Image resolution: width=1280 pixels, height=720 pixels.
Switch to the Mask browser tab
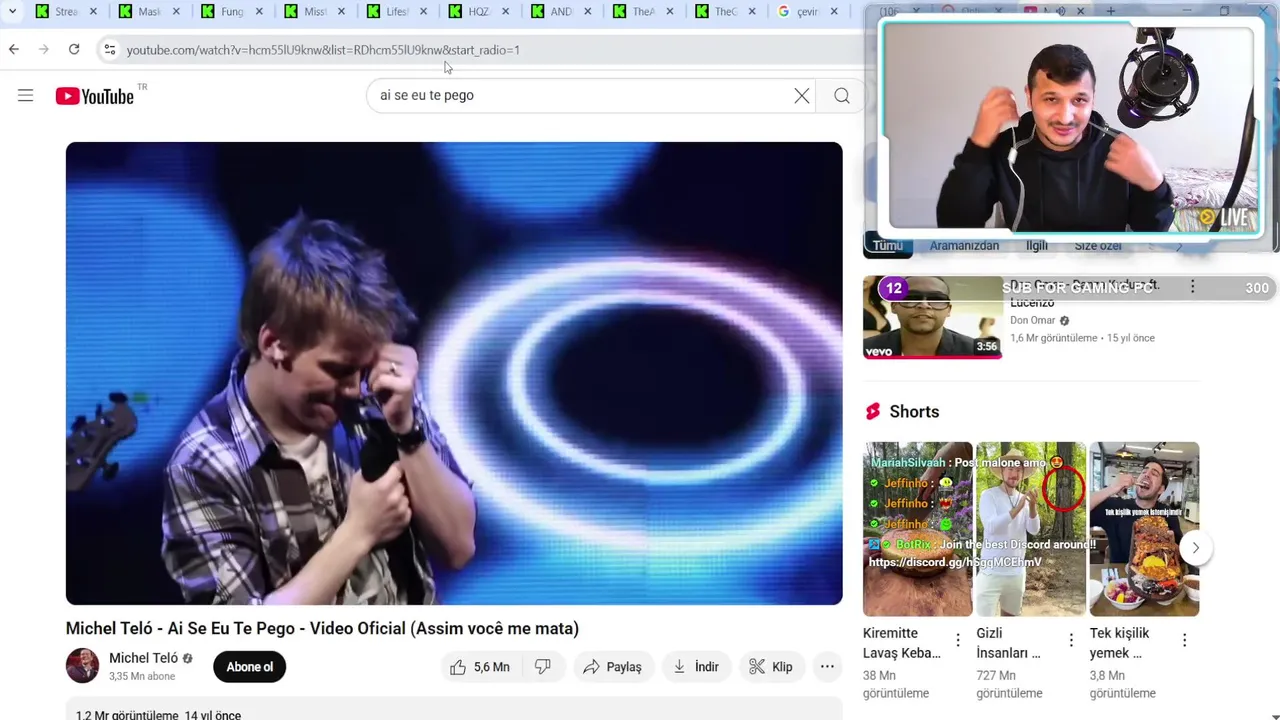149,12
